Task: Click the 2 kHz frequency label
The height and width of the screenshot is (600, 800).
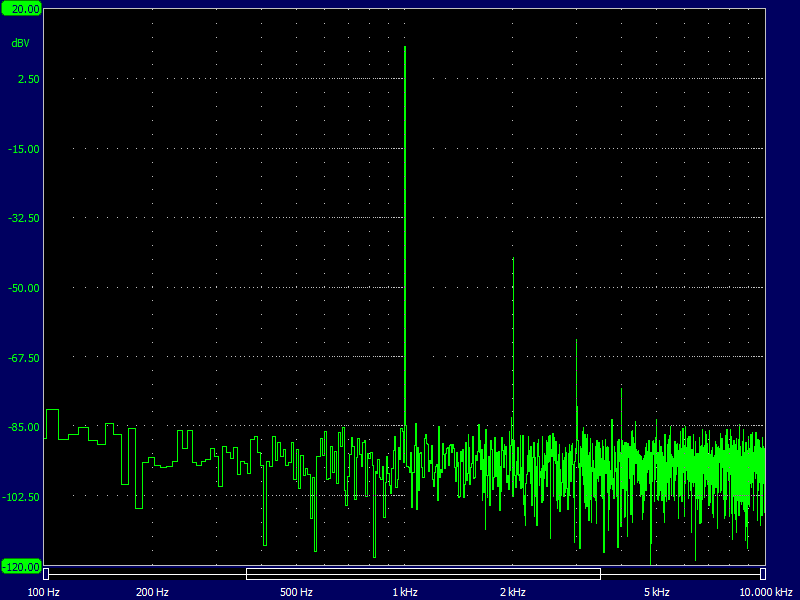Action: 513,592
